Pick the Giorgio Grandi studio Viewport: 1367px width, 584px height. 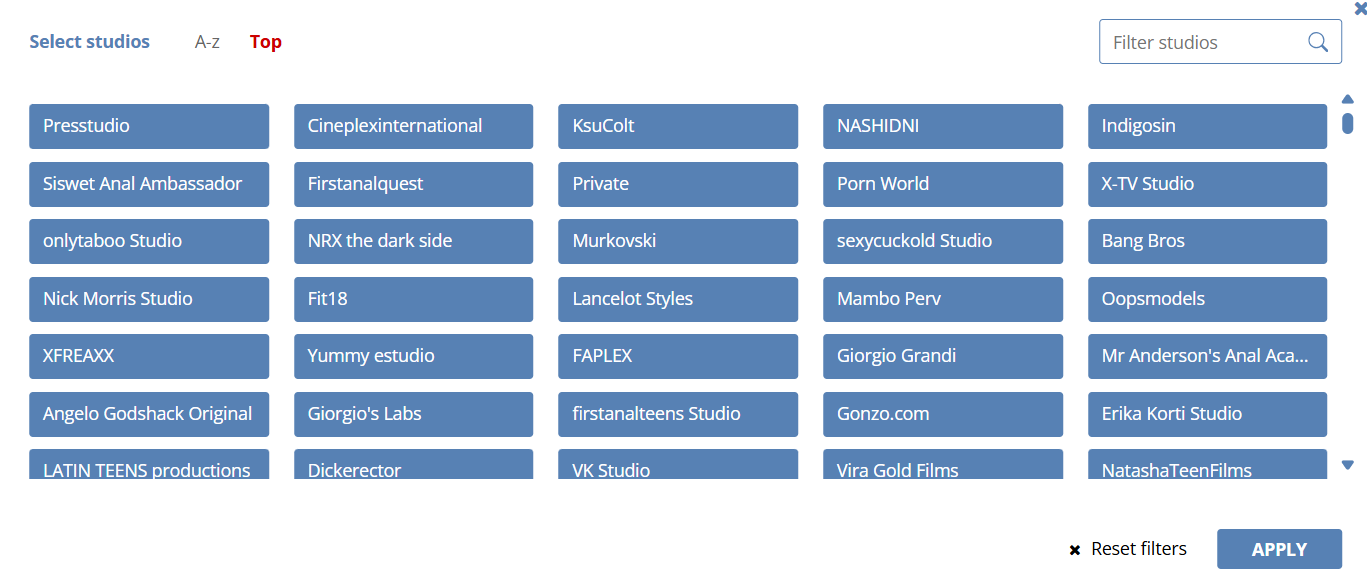pos(942,356)
